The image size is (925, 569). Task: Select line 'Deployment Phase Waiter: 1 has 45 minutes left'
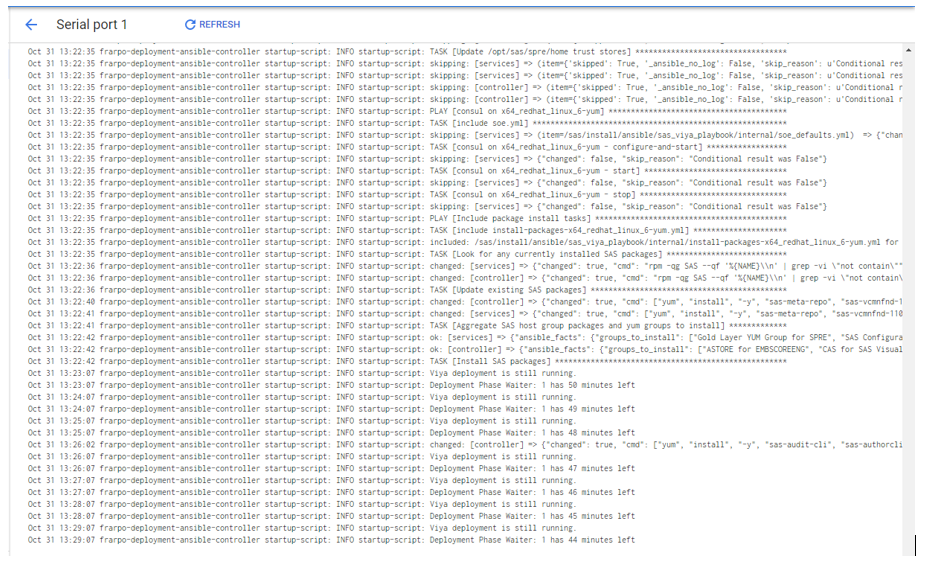(x=331, y=516)
